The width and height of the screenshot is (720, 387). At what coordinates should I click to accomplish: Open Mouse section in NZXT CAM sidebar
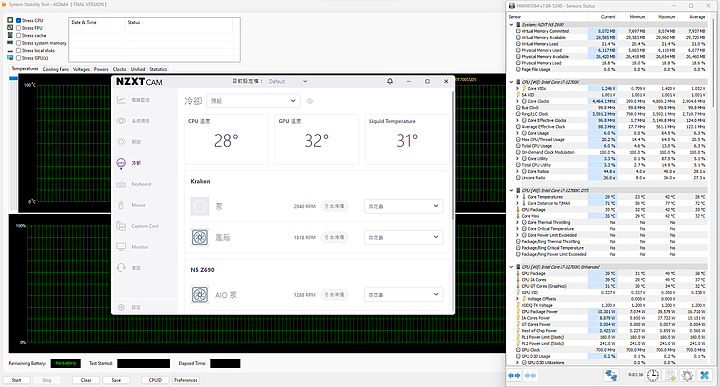[x=131, y=205]
